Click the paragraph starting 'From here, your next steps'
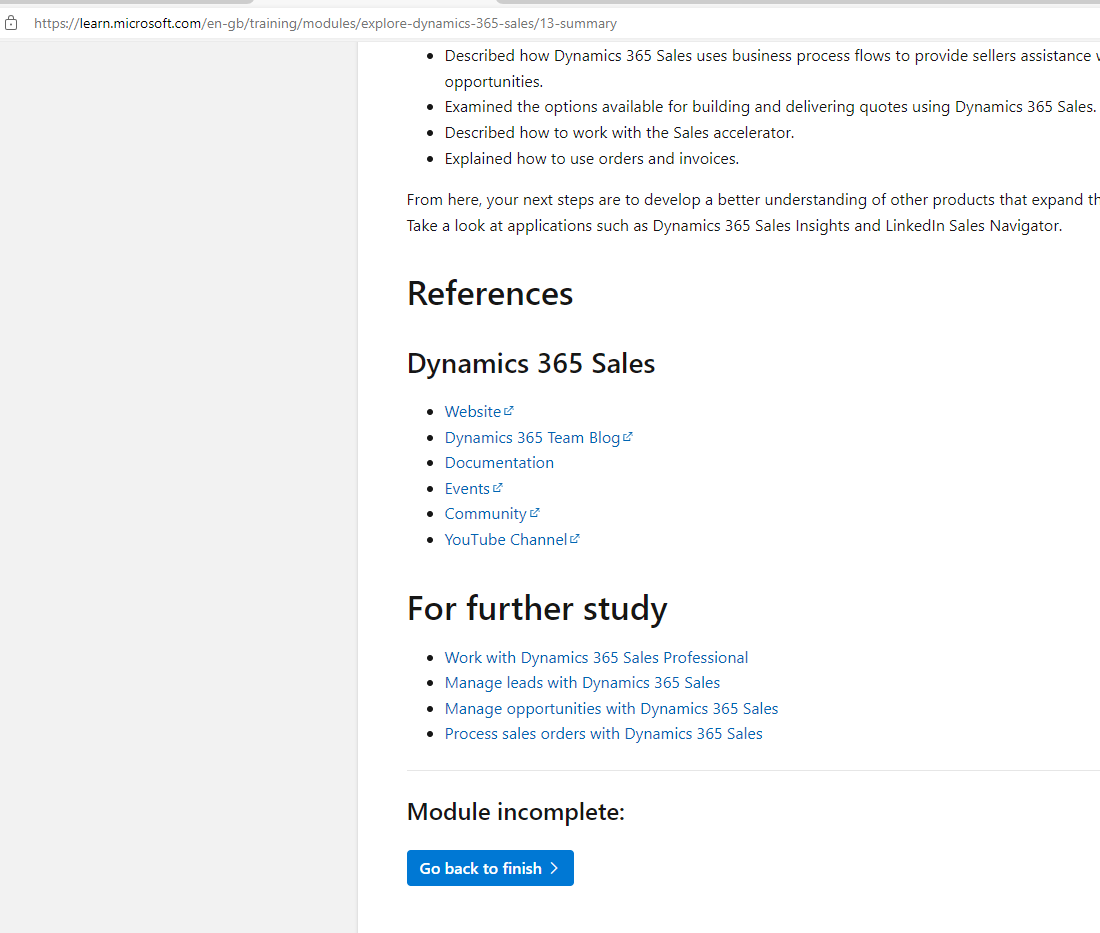Image resolution: width=1100 pixels, height=933 pixels. [x=753, y=213]
